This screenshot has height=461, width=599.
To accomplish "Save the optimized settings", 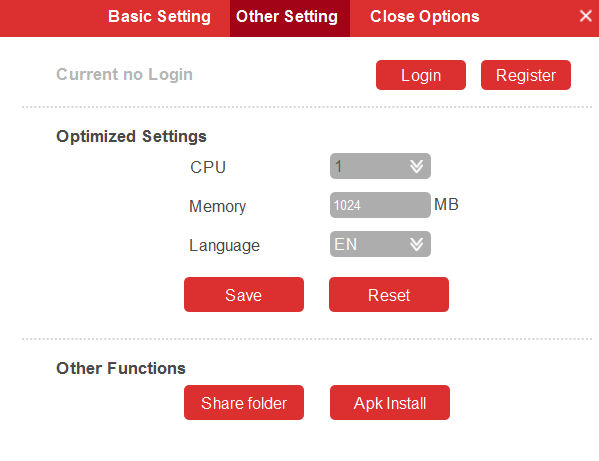I will [x=244, y=294].
